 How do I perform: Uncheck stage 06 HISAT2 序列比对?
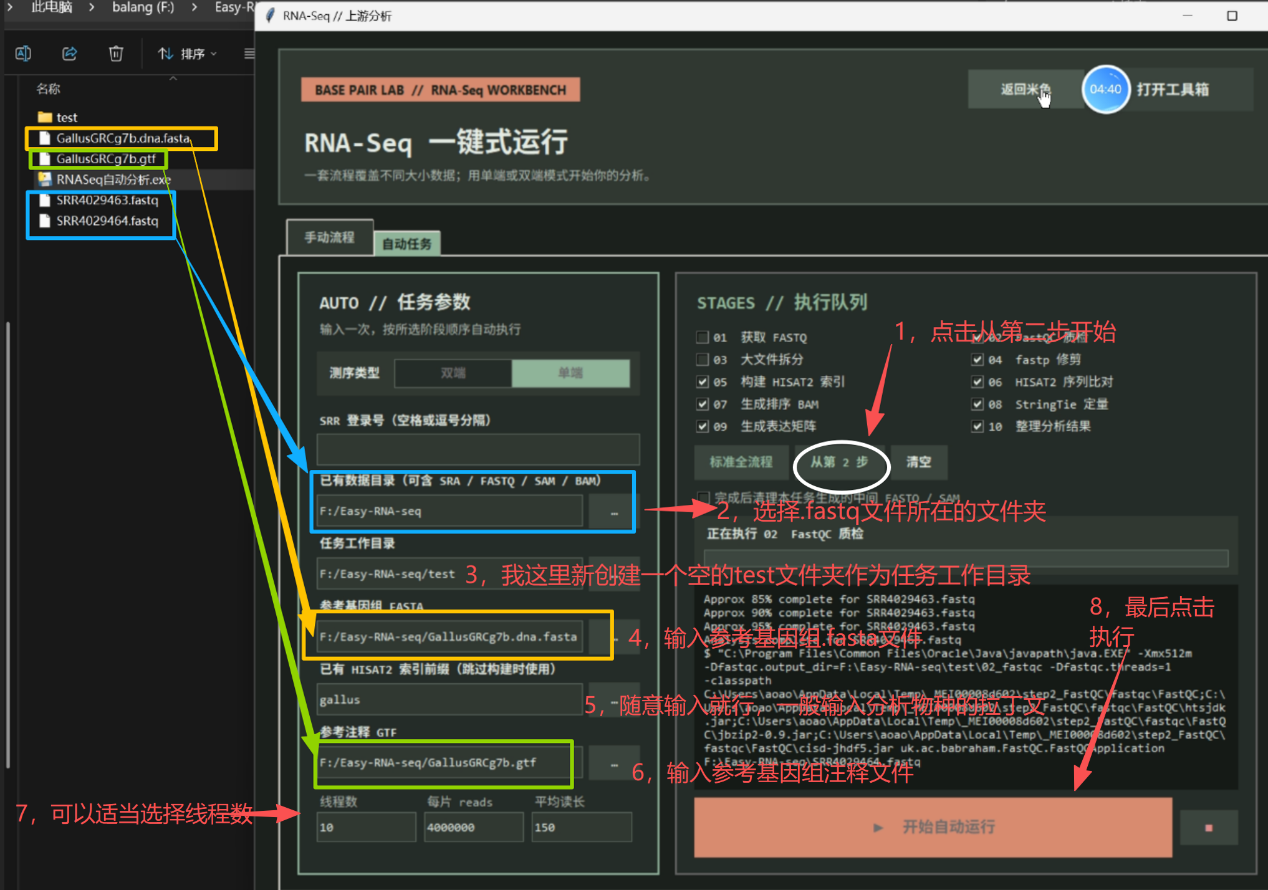(x=977, y=382)
